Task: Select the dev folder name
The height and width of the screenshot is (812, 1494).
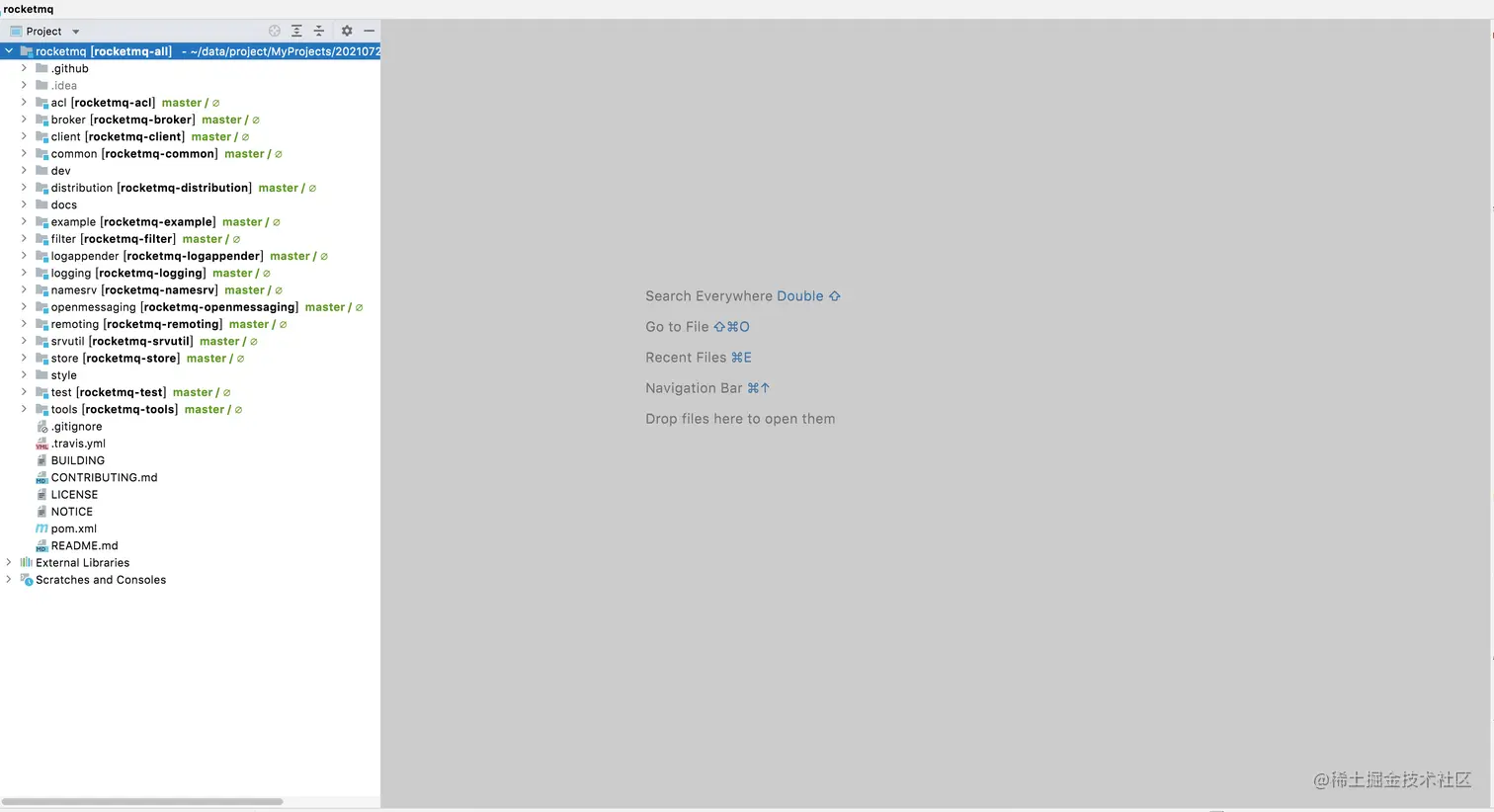Action: click(61, 171)
